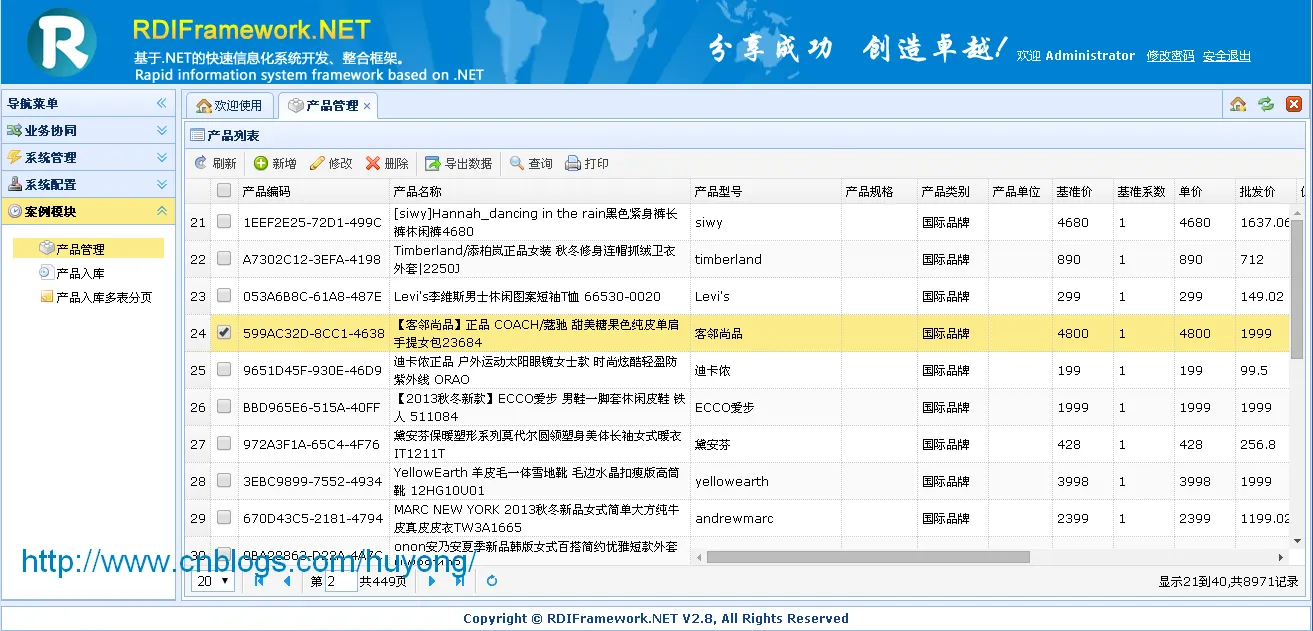Go to the previous page in the pager
1313x631 pixels.
287,581
